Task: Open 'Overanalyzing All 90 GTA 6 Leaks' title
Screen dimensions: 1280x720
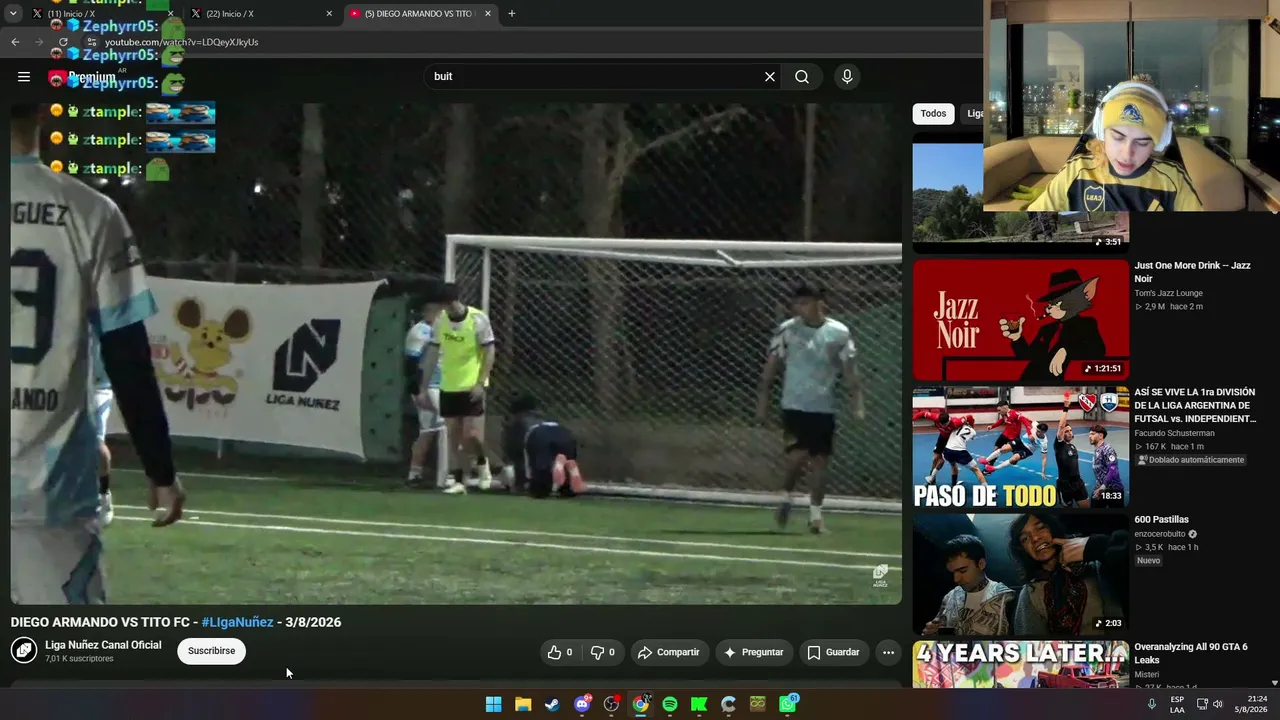Action: pos(1191,653)
